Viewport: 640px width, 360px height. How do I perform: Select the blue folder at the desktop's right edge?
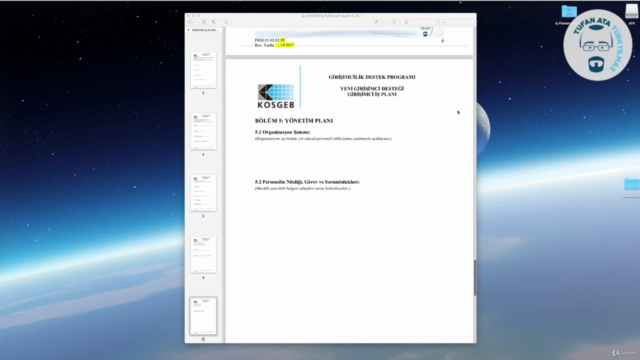pyautogui.click(x=632, y=184)
